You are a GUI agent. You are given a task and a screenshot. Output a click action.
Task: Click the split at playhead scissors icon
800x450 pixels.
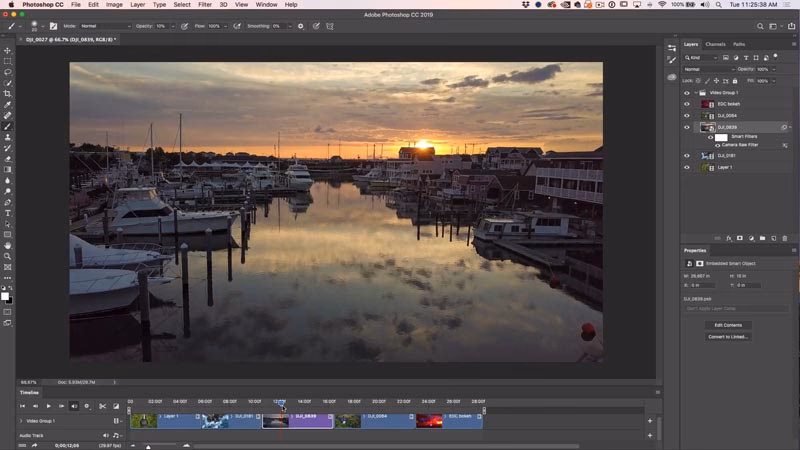tap(103, 406)
